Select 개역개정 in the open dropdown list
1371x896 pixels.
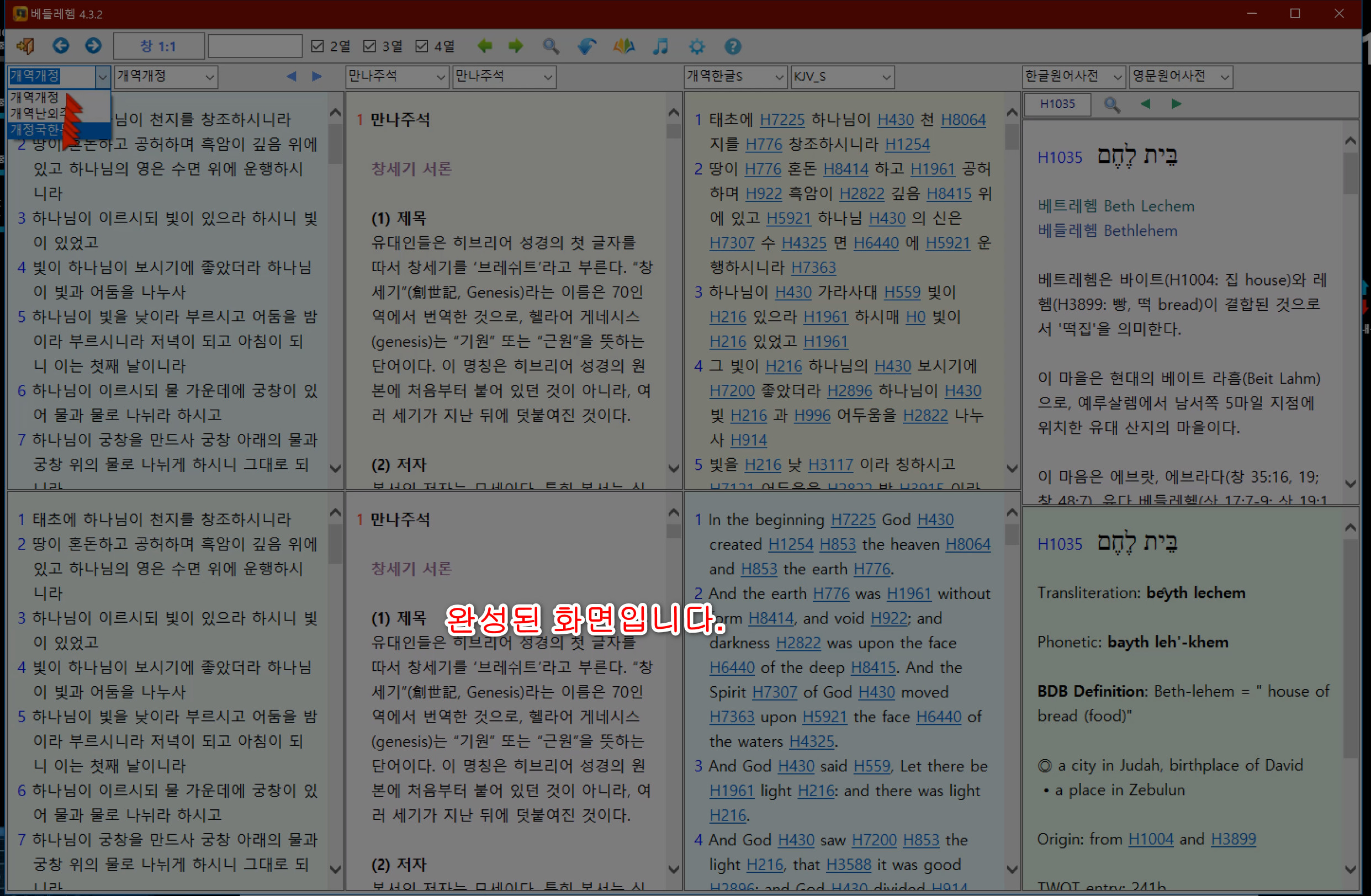click(x=59, y=97)
